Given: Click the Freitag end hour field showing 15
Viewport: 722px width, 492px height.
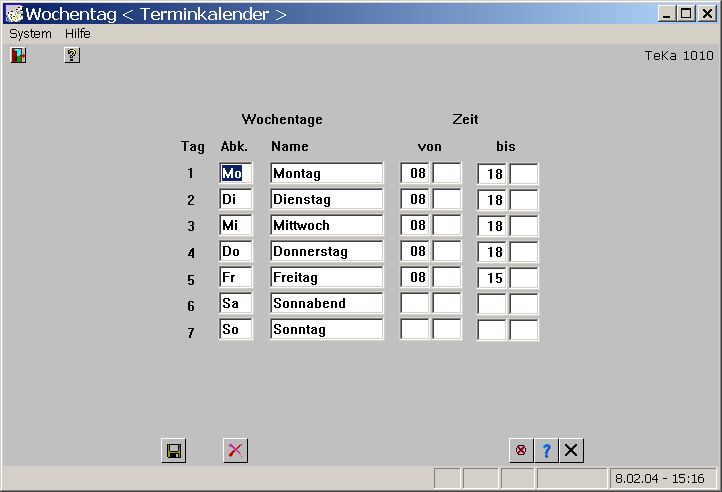Looking at the screenshot, I should tap(493, 278).
